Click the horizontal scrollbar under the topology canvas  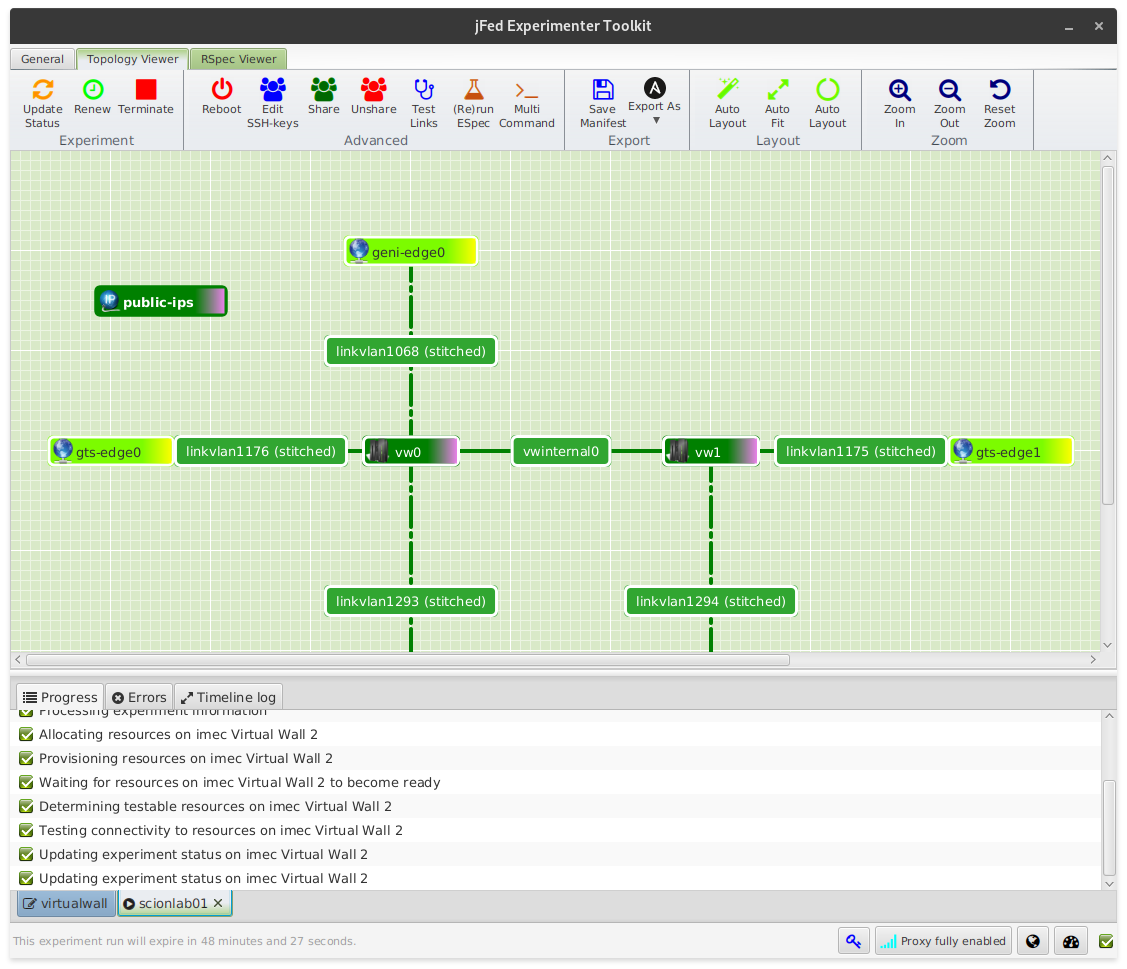click(408, 660)
